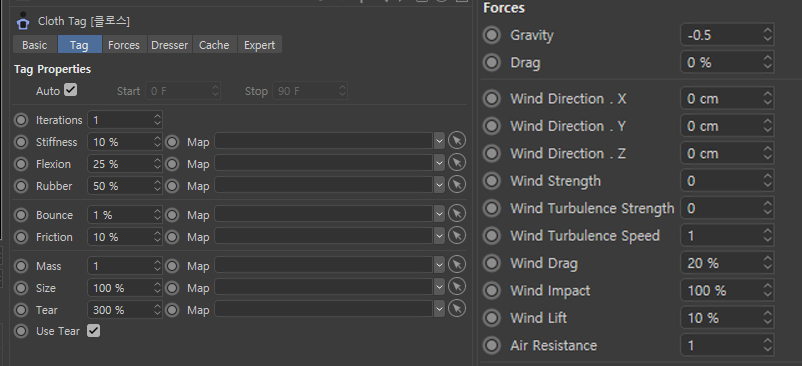Click the Tear Map keyframe circle
The height and width of the screenshot is (366, 802).
click(172, 310)
